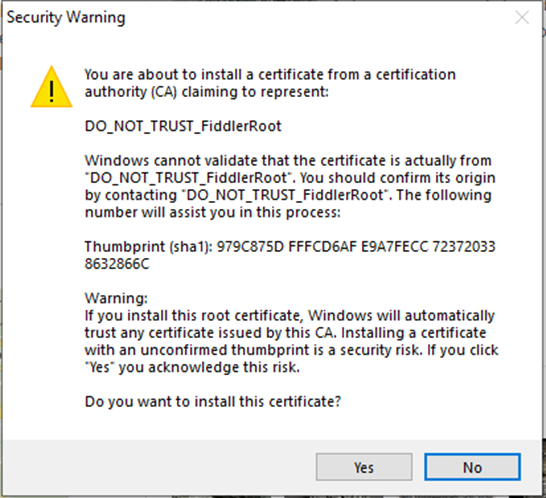Viewport: 546px width, 498px height.
Task: Click the Thumbprint (sha1) label
Action: pos(149,247)
